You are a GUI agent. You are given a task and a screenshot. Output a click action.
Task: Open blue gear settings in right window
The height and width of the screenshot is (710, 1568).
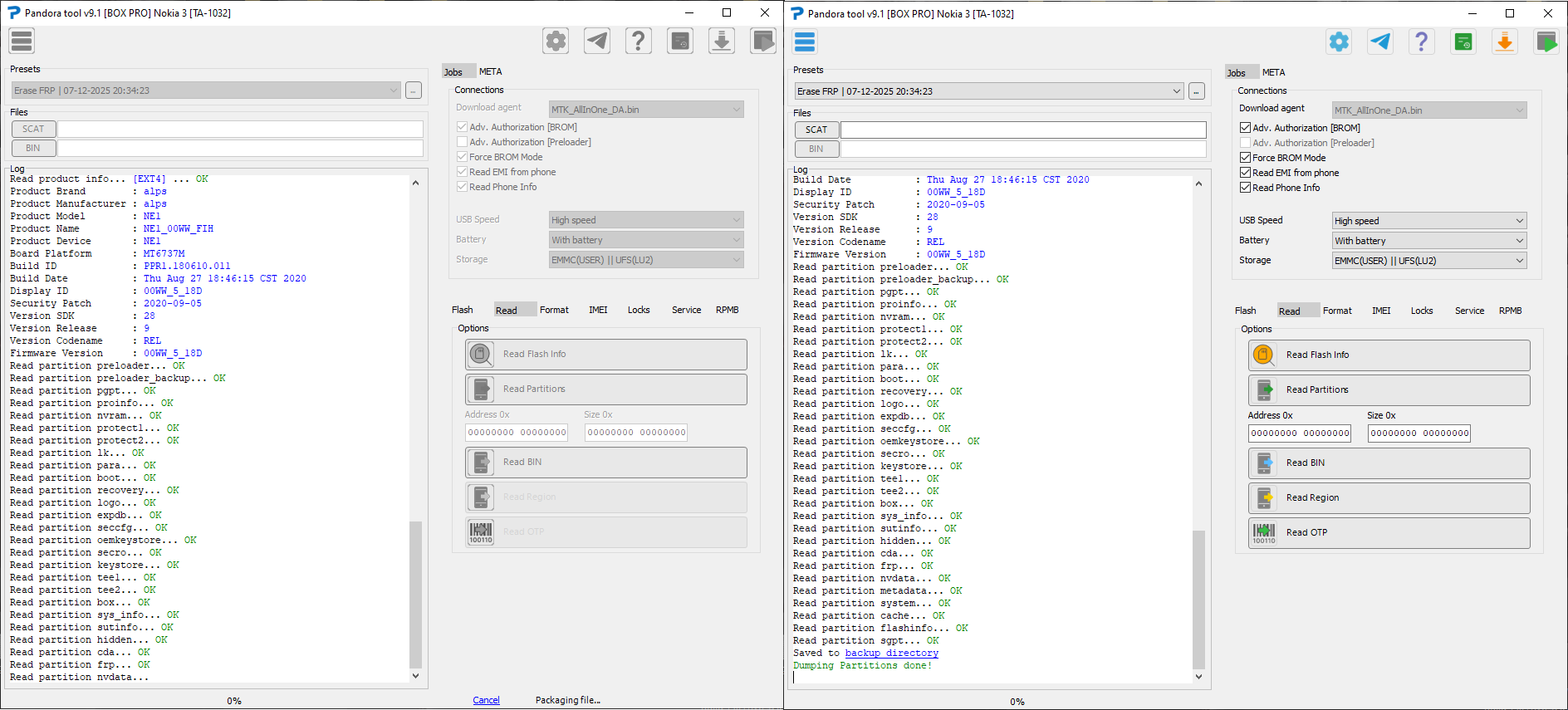1339,42
